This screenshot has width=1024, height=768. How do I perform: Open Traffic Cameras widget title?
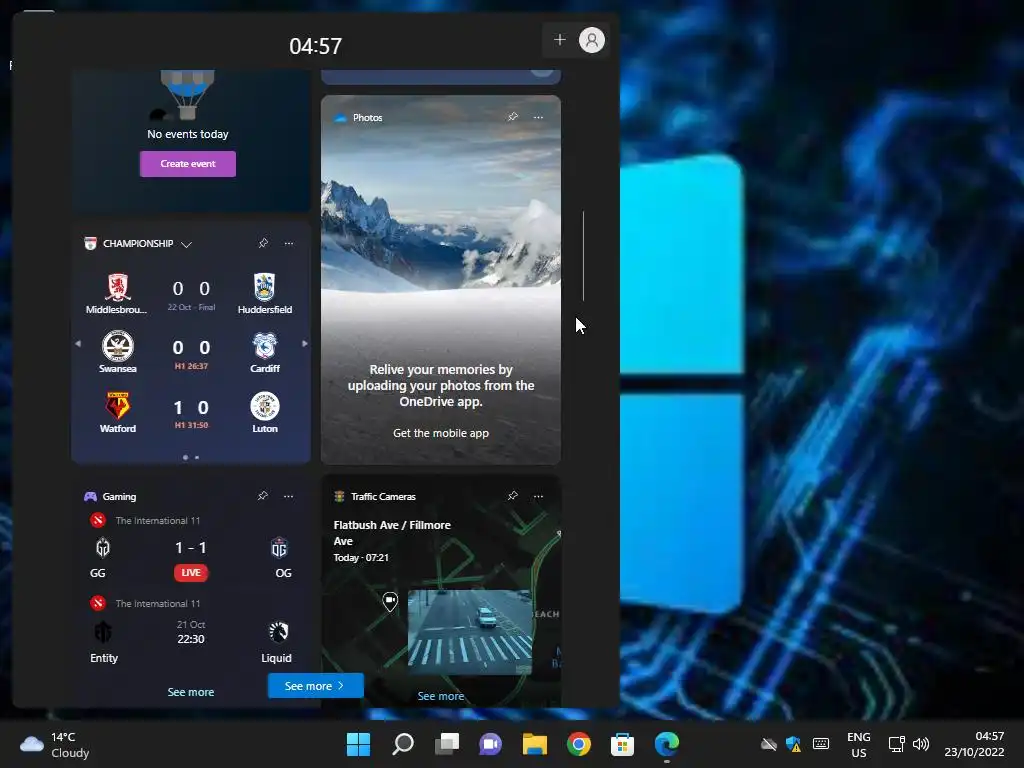point(383,496)
